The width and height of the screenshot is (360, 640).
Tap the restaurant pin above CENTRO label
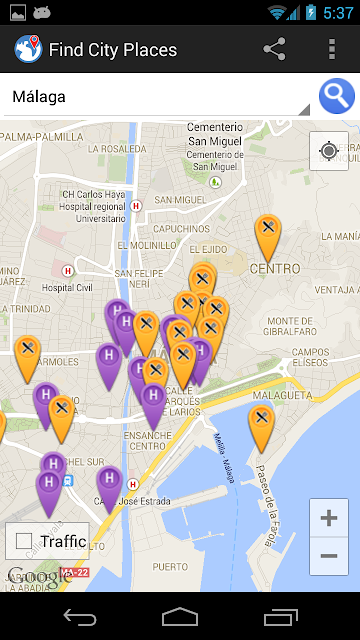[268, 238]
